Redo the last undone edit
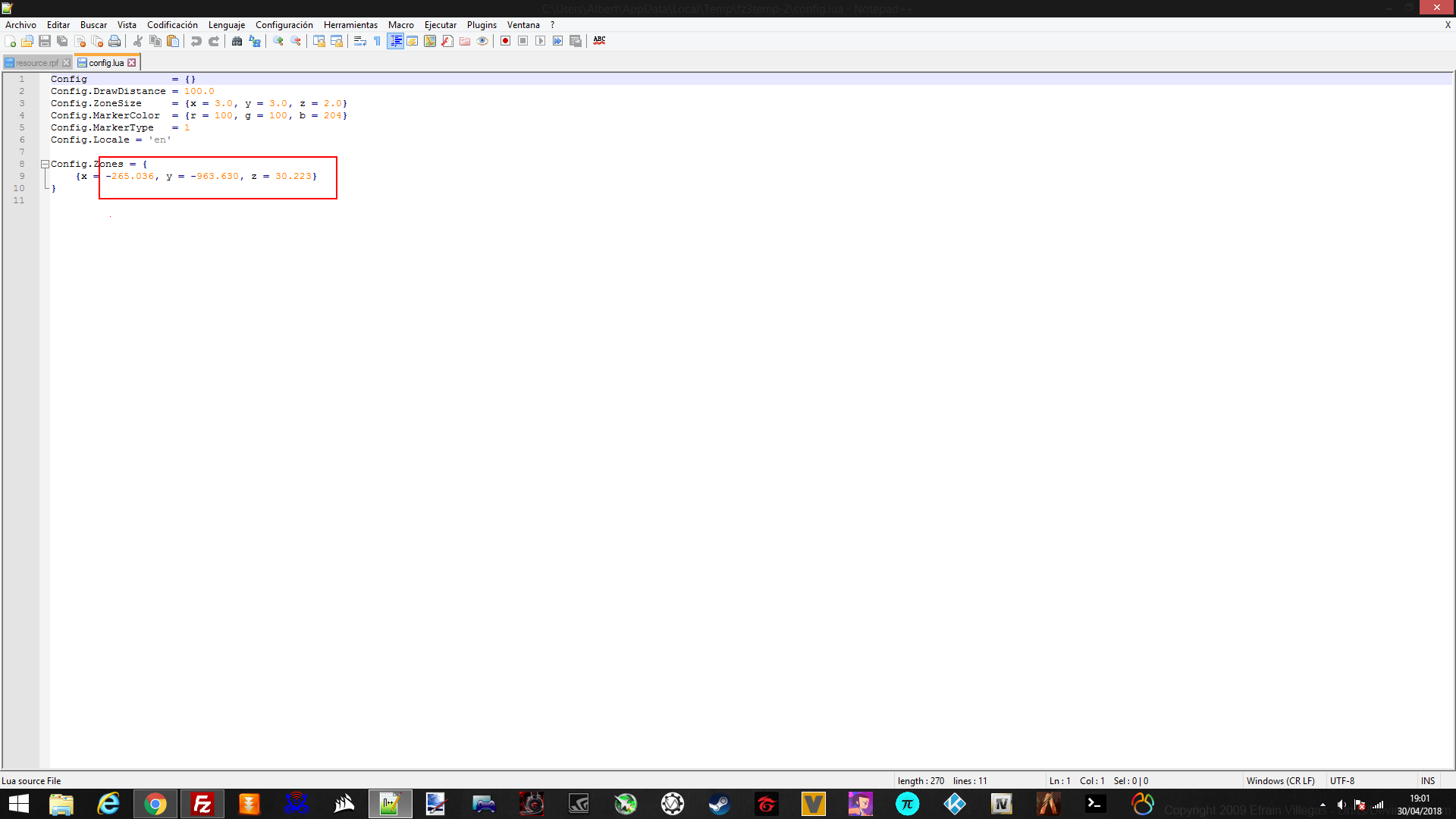Viewport: 1456px width, 819px height. [x=214, y=41]
